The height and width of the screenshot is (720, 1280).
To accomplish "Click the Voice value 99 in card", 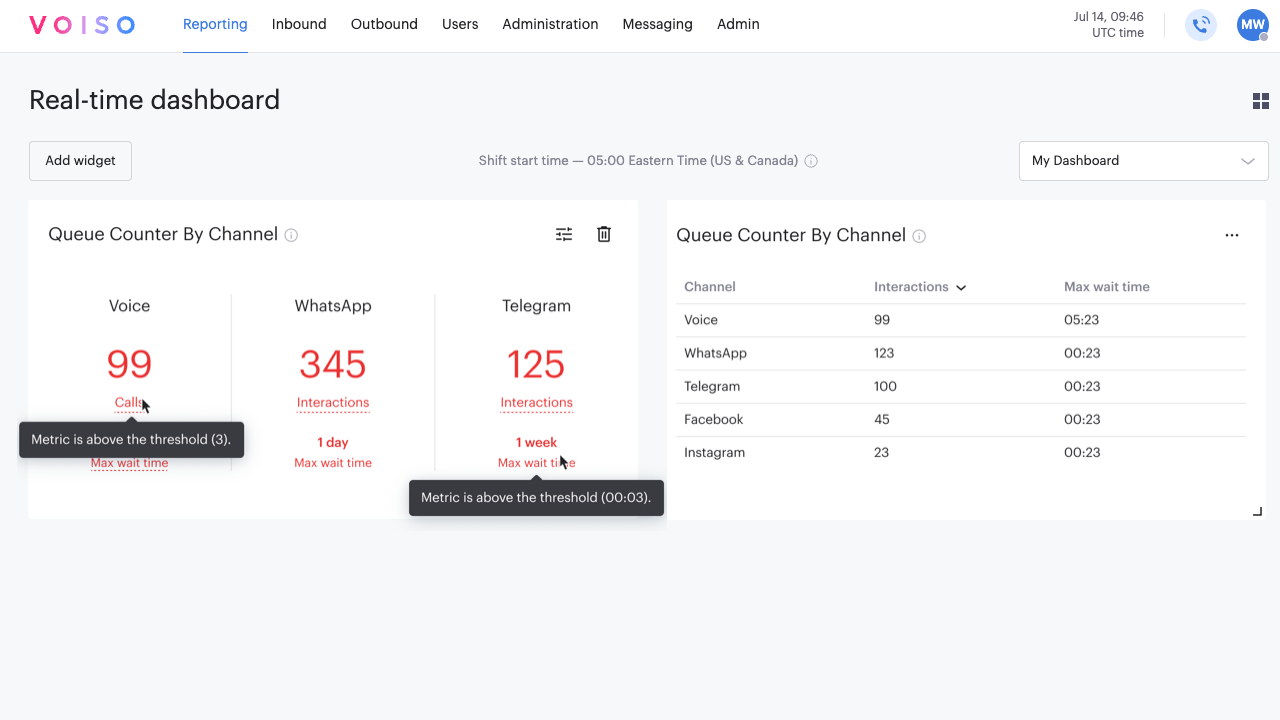I will 129,365.
